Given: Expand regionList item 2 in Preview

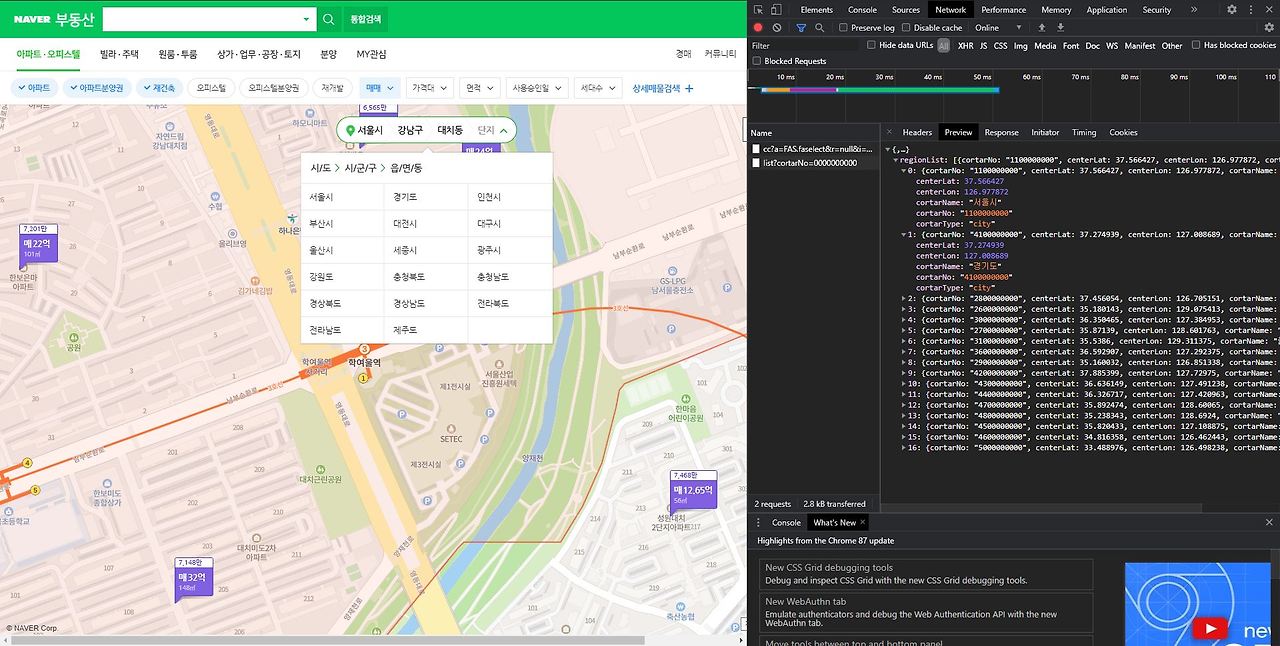Looking at the screenshot, I should click(x=905, y=298).
